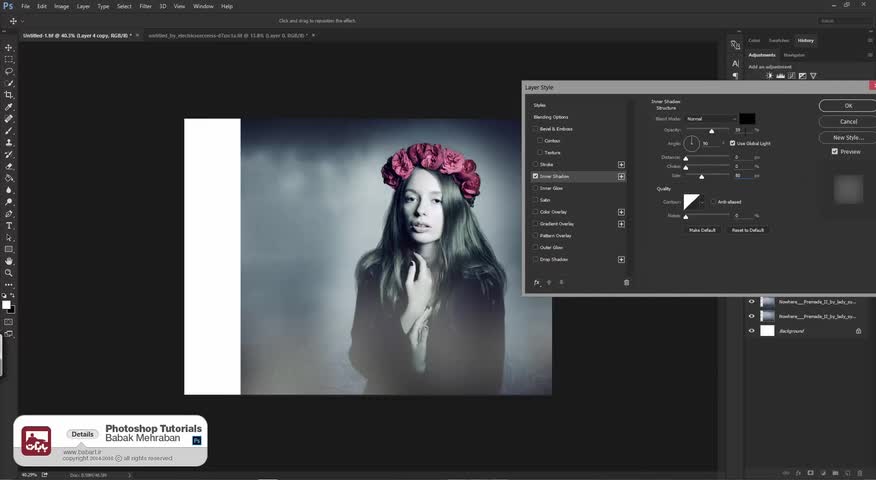This screenshot has height=480, width=876.
Task: Hide the Background layer with its eye icon
Action: pos(751,331)
